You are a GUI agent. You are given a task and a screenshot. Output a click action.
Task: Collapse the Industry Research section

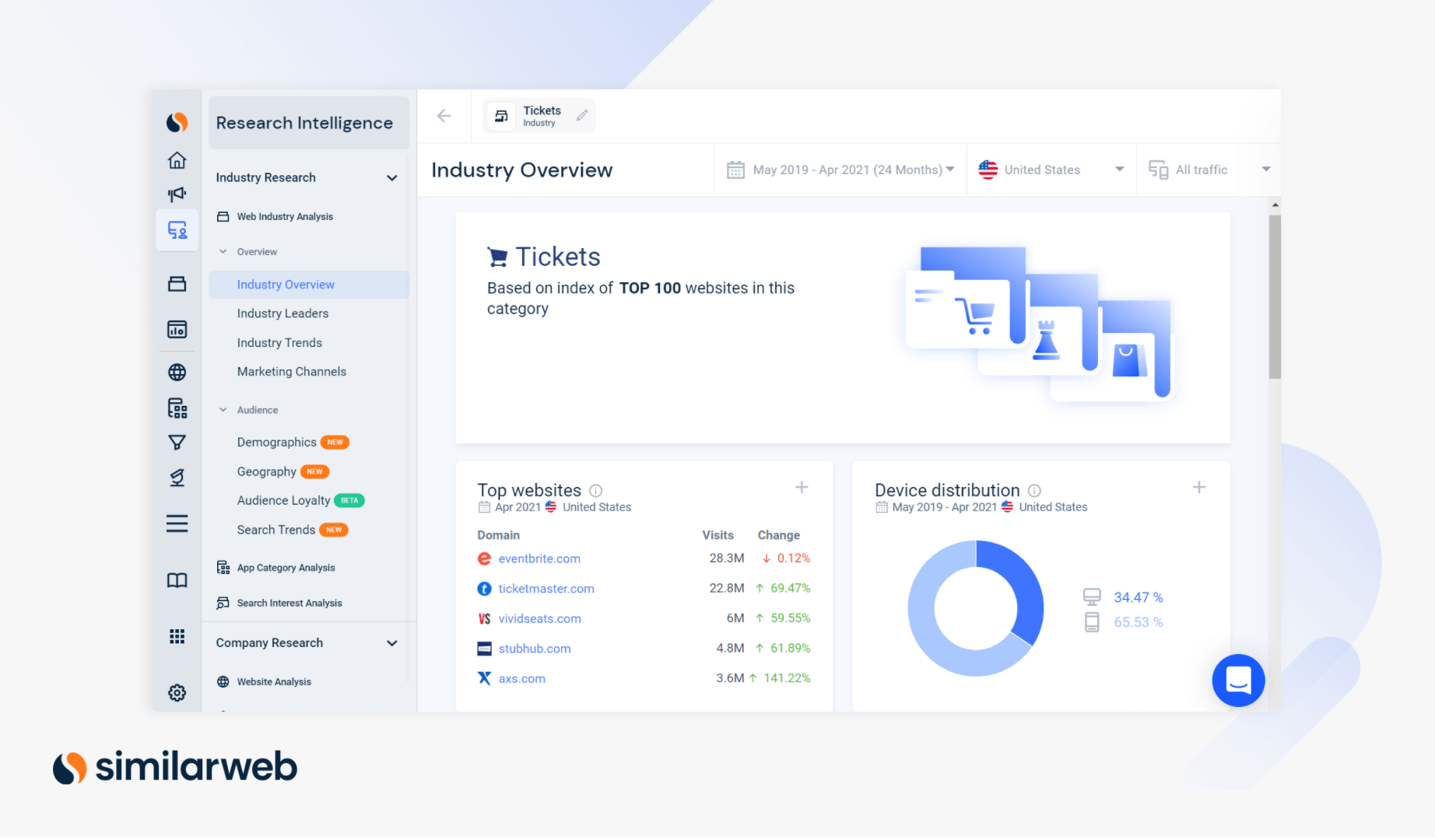pos(392,178)
